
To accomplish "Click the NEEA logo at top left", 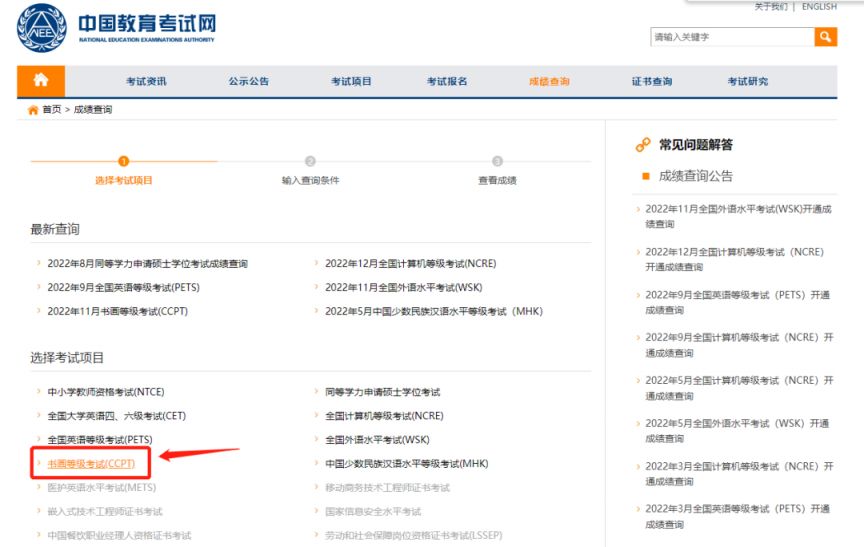I will [x=42, y=28].
